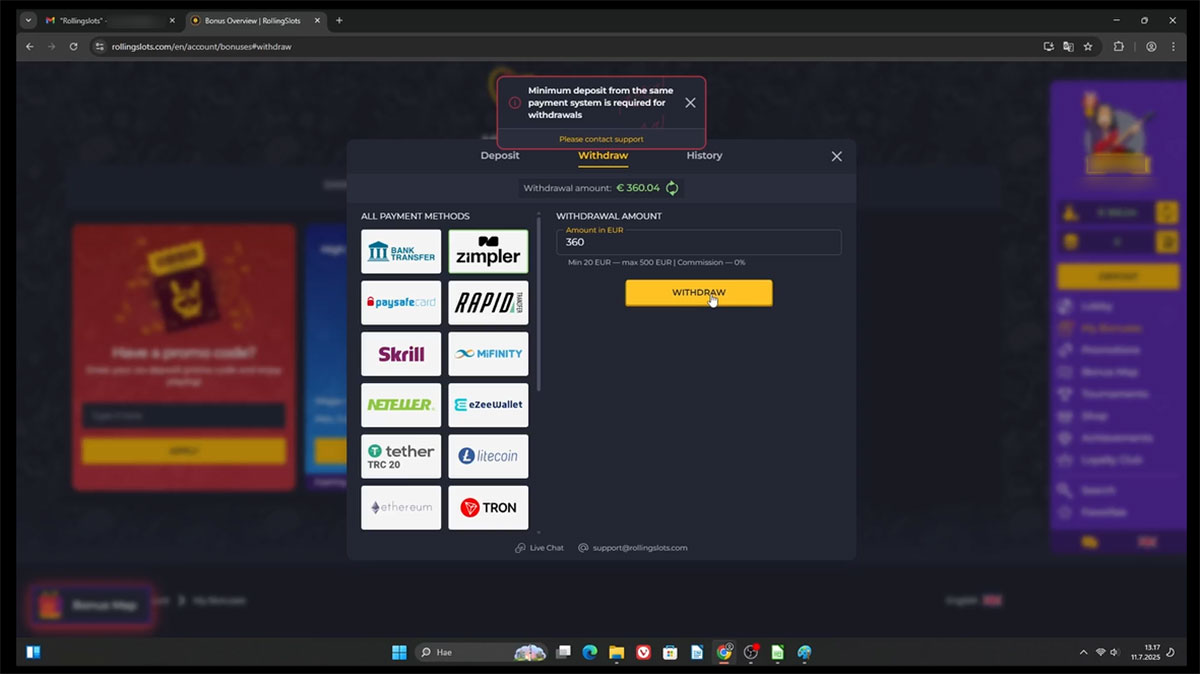The width and height of the screenshot is (1200, 674).
Task: Go back to the previous page
Action: pyautogui.click(x=30, y=46)
